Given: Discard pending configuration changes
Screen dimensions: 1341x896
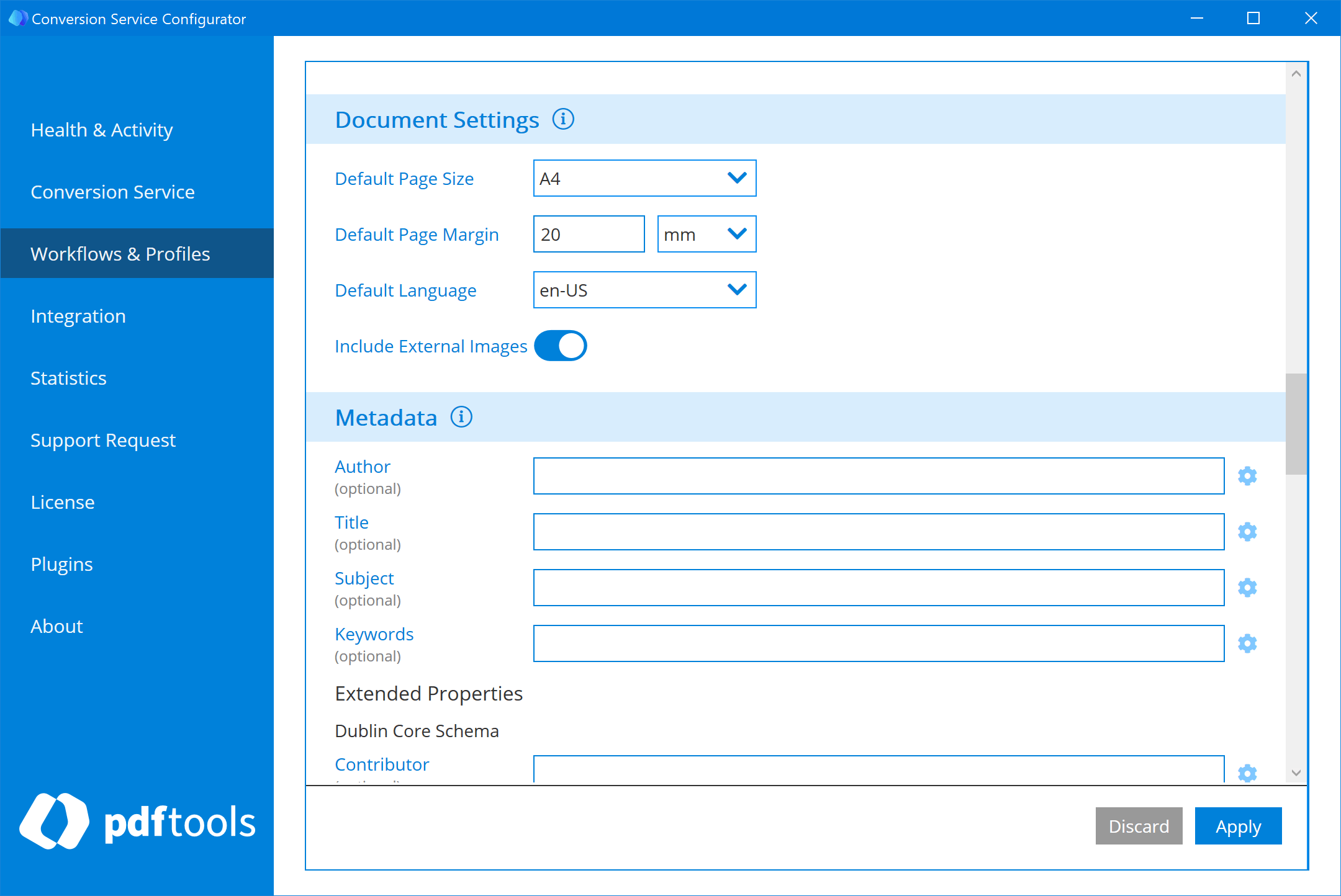Looking at the screenshot, I should (1139, 826).
